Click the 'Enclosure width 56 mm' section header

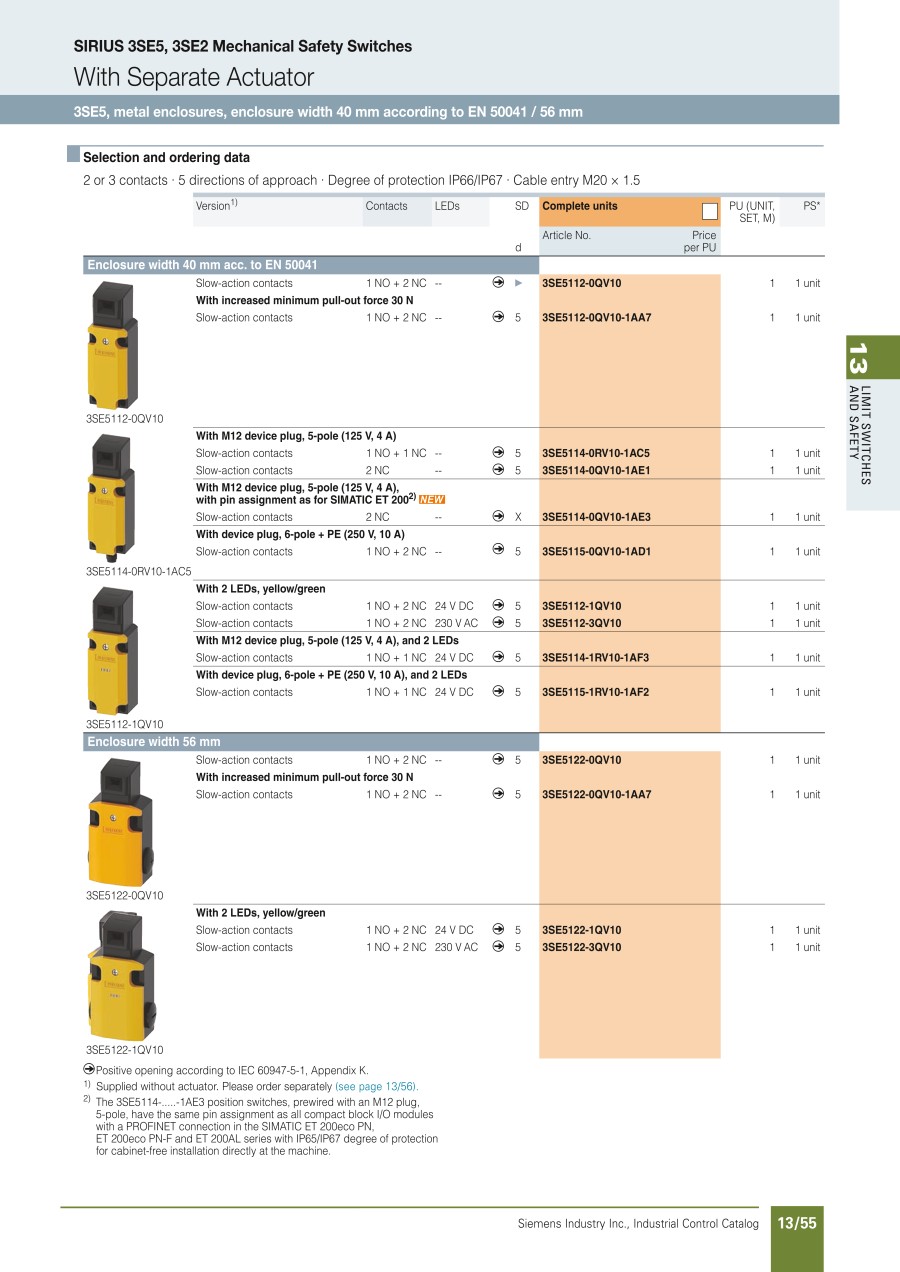coord(310,742)
